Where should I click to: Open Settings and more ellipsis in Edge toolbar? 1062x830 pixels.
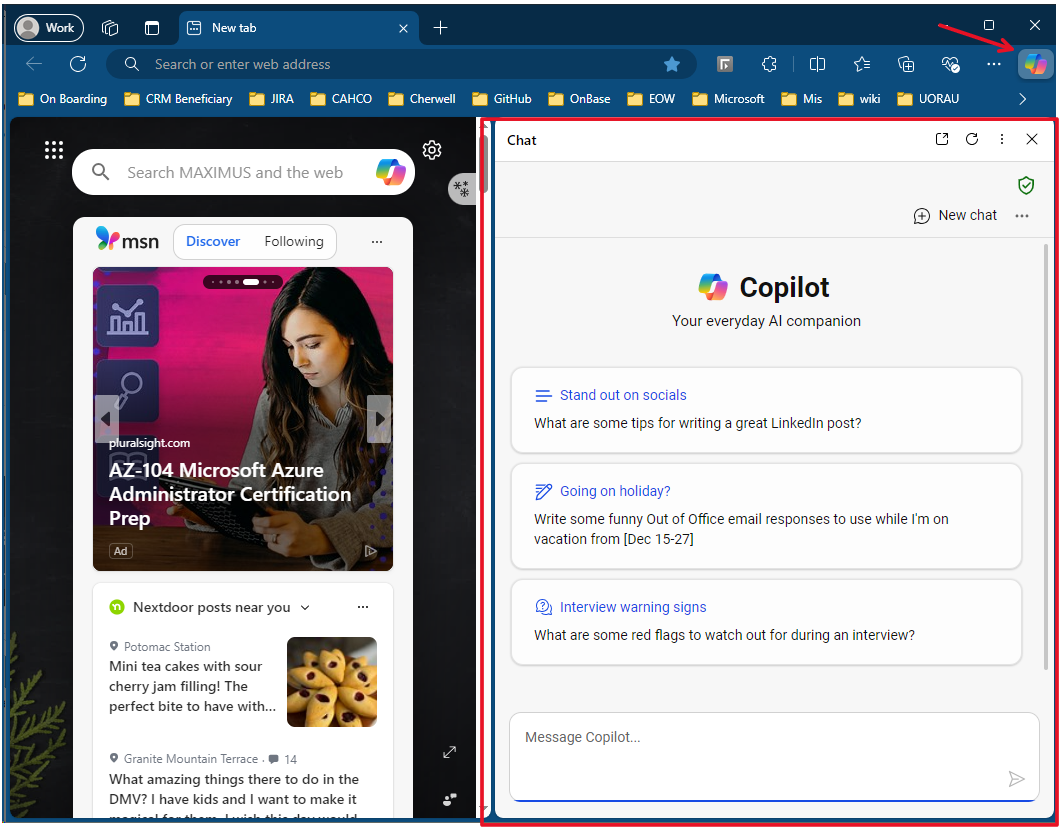click(993, 64)
